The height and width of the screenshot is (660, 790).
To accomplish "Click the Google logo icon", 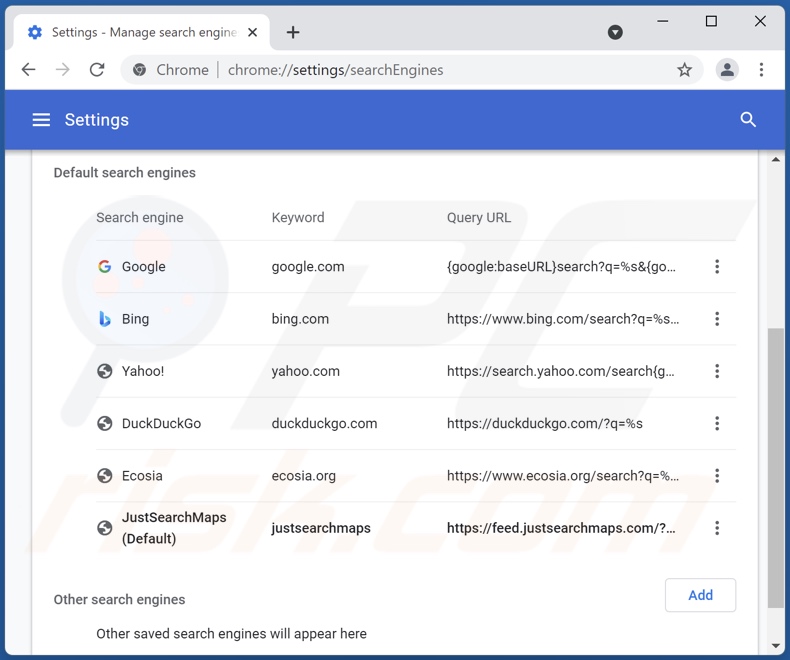I will pos(104,267).
